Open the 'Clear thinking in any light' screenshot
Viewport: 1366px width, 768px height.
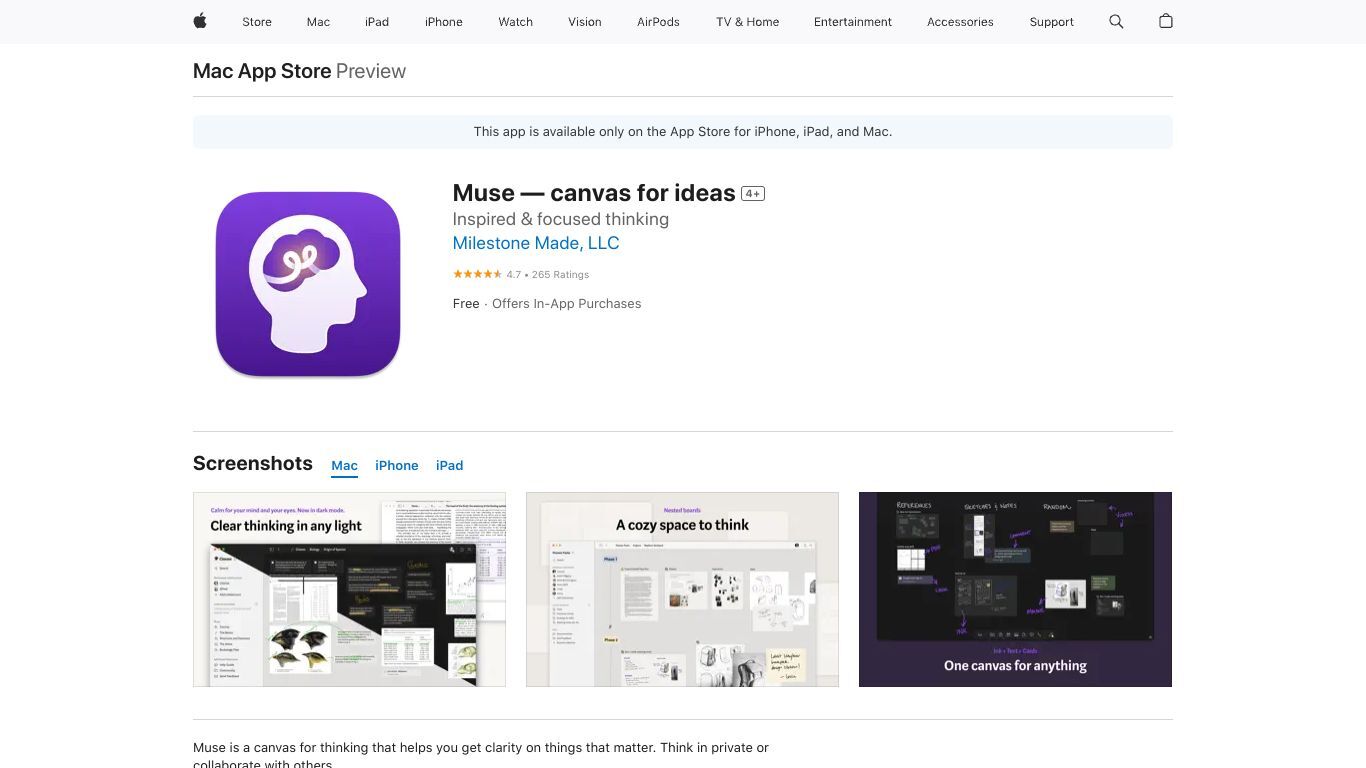pyautogui.click(x=349, y=589)
